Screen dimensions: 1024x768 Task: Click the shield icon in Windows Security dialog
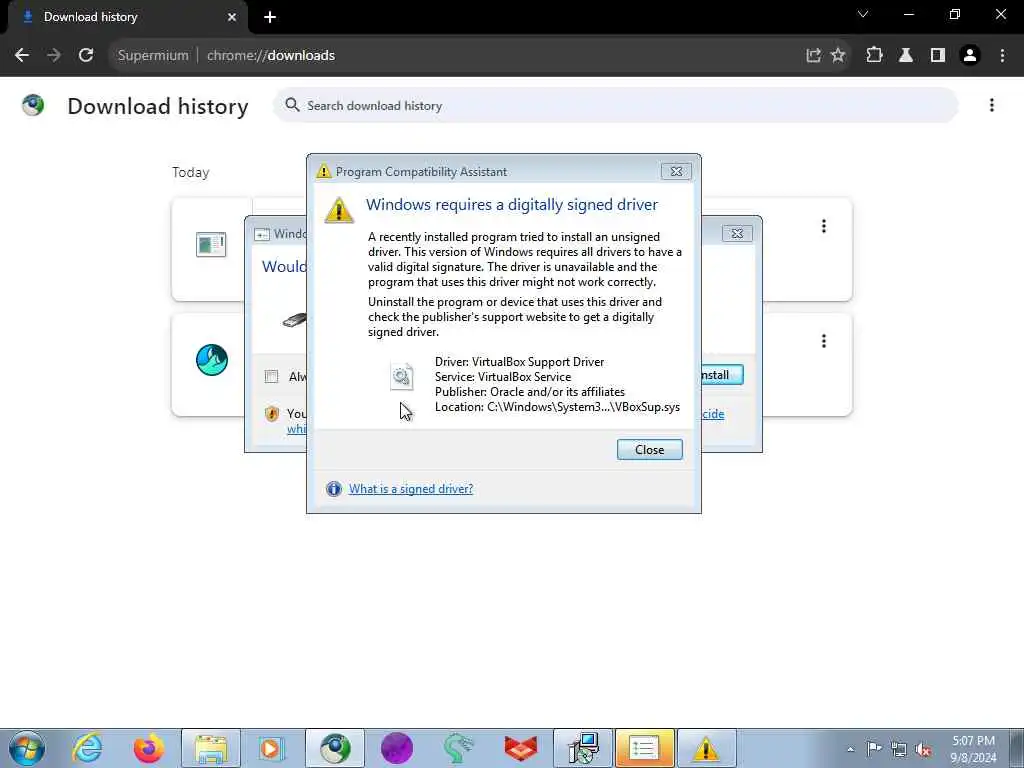pyautogui.click(x=272, y=414)
